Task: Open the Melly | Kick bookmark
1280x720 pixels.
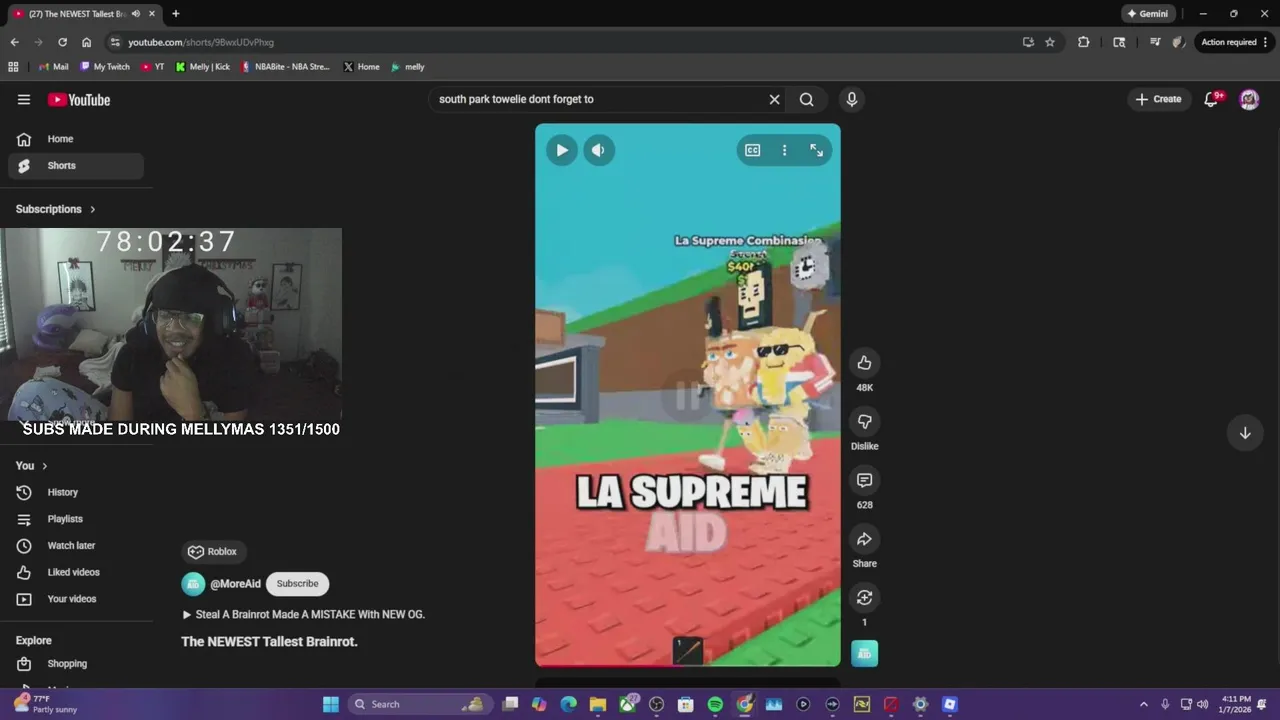Action: pyautogui.click(x=203, y=67)
